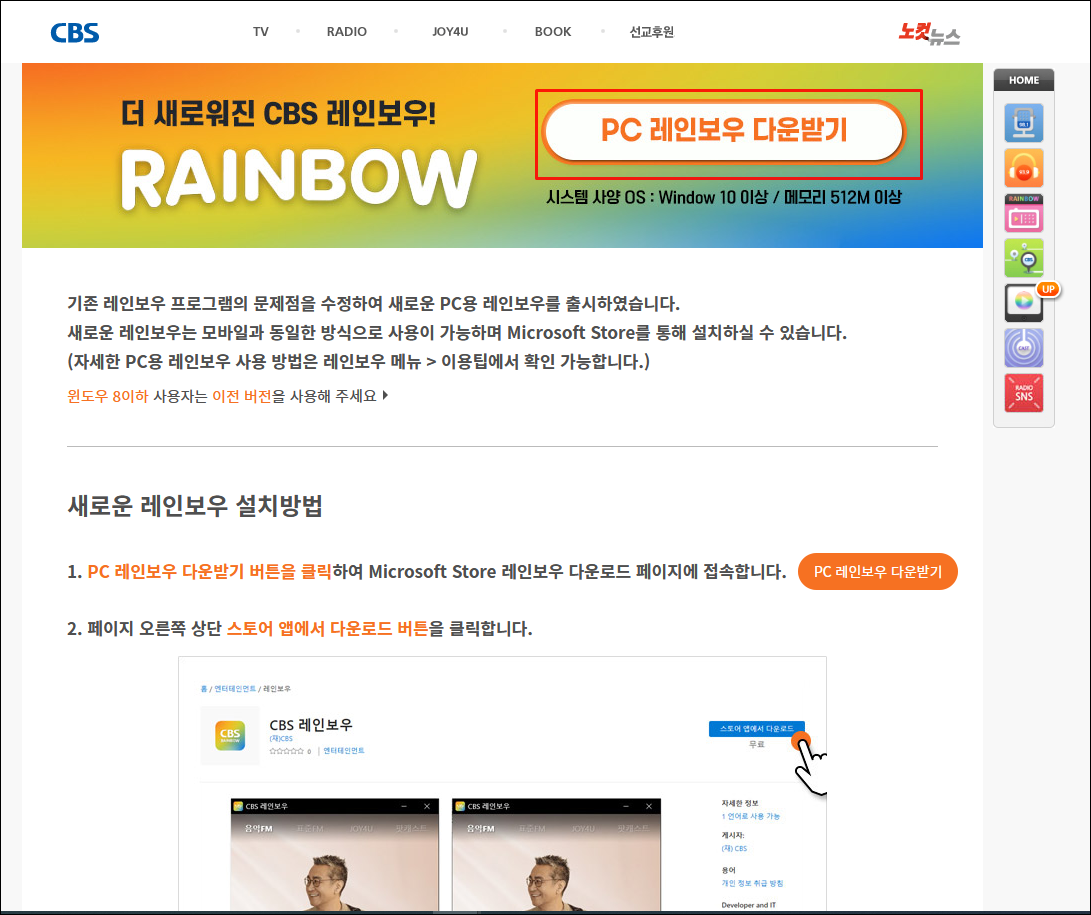Click the large PC 레인보우 다운받기 banner button

(724, 131)
